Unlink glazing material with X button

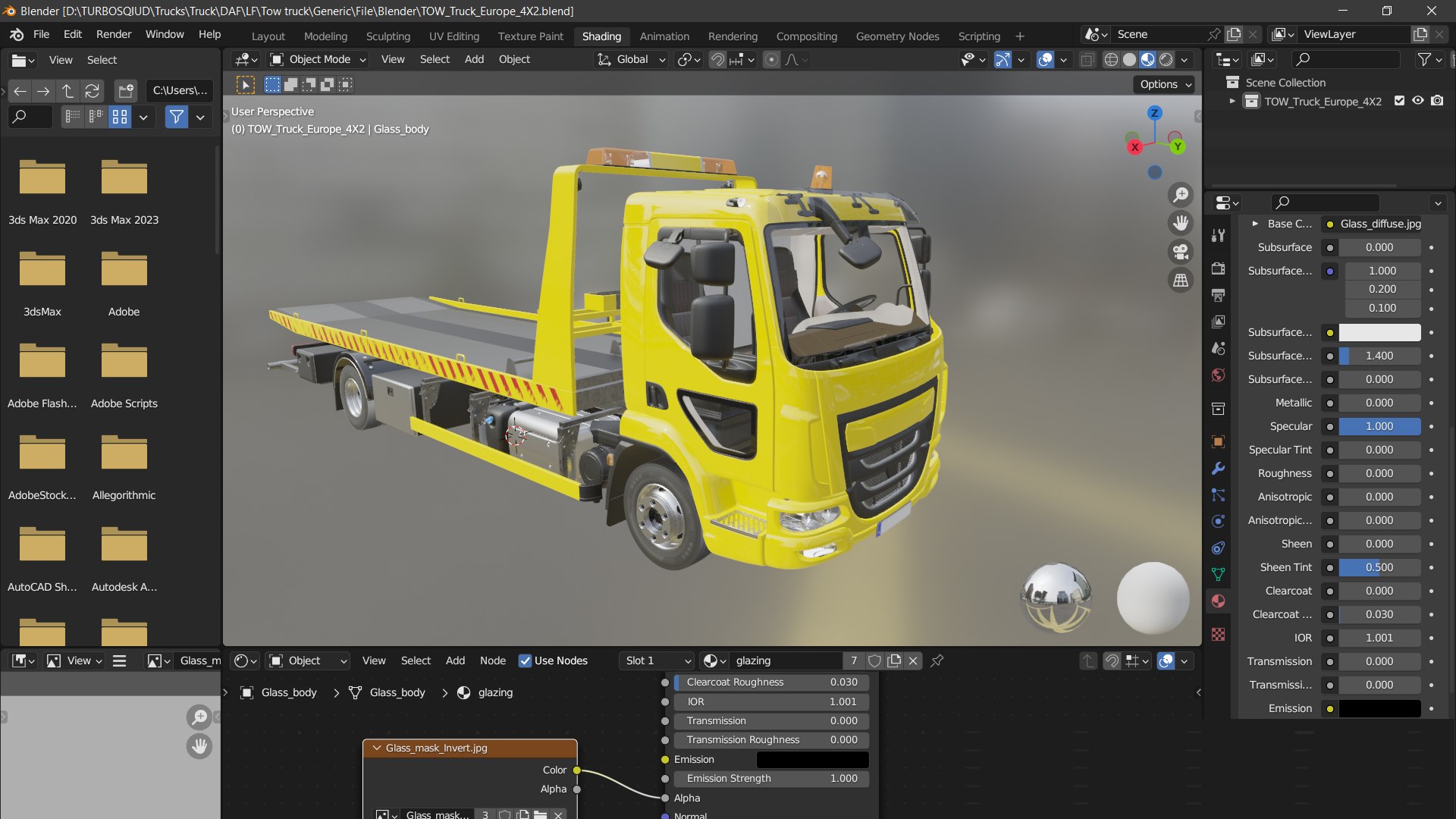[913, 661]
